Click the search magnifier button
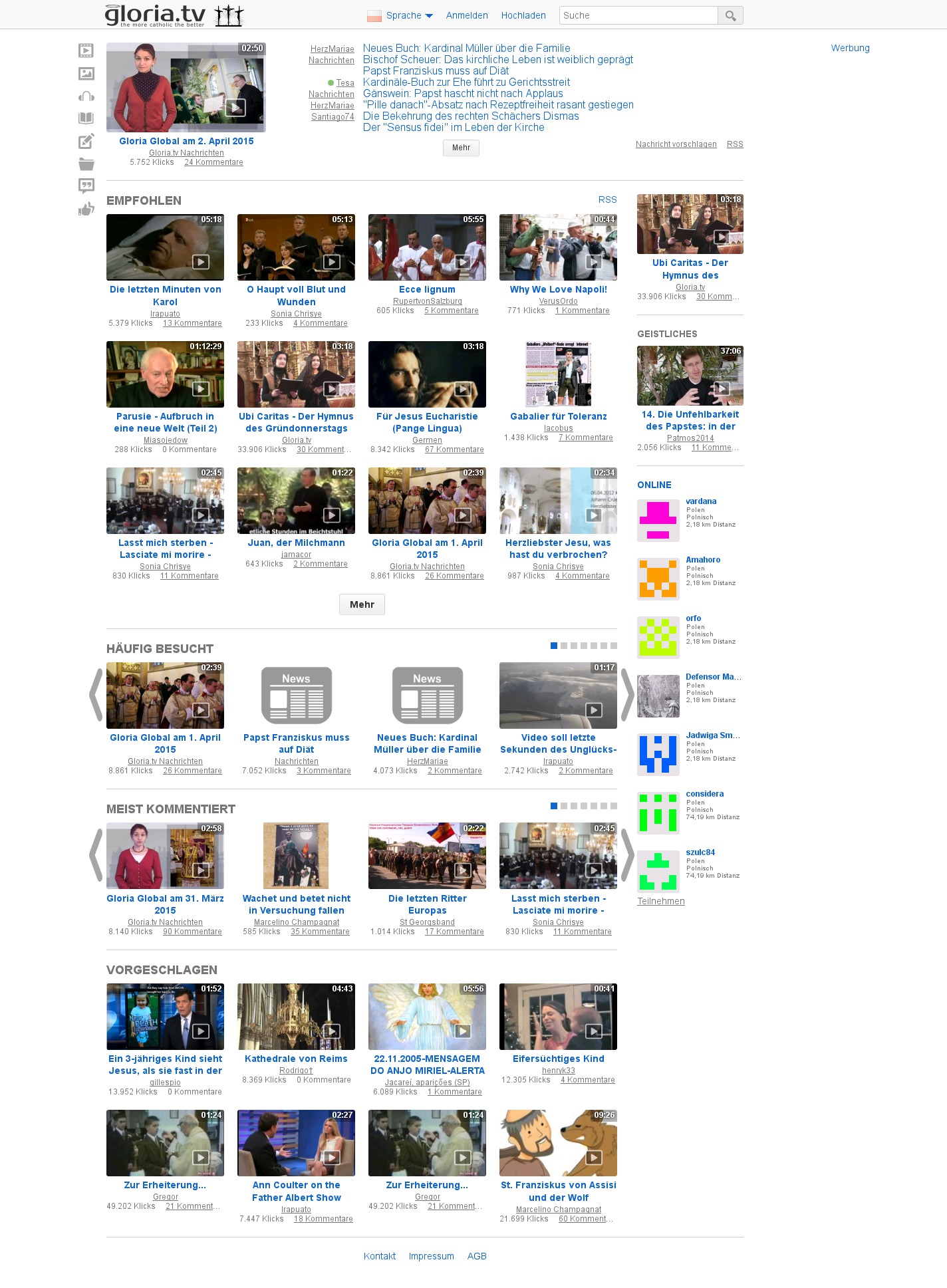Viewport: 947px width, 1288px height. [730, 15]
